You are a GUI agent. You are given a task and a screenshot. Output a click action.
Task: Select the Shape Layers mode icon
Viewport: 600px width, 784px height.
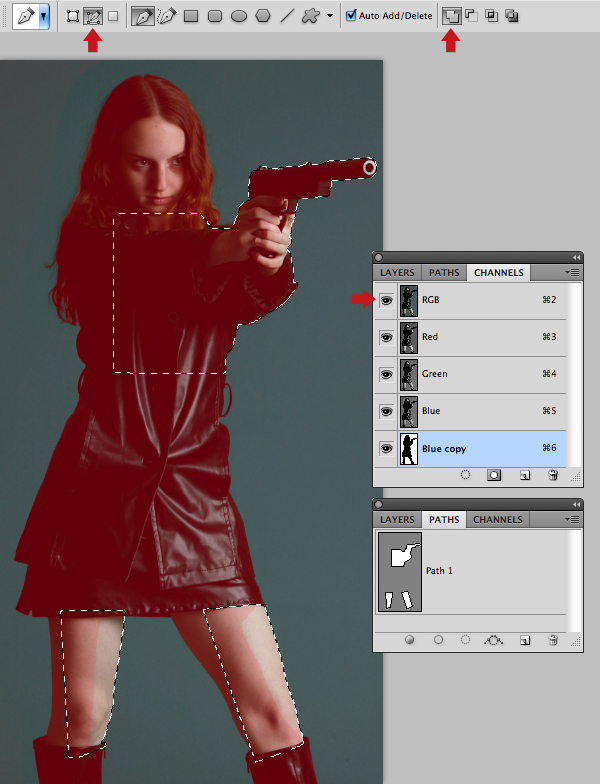click(73, 16)
